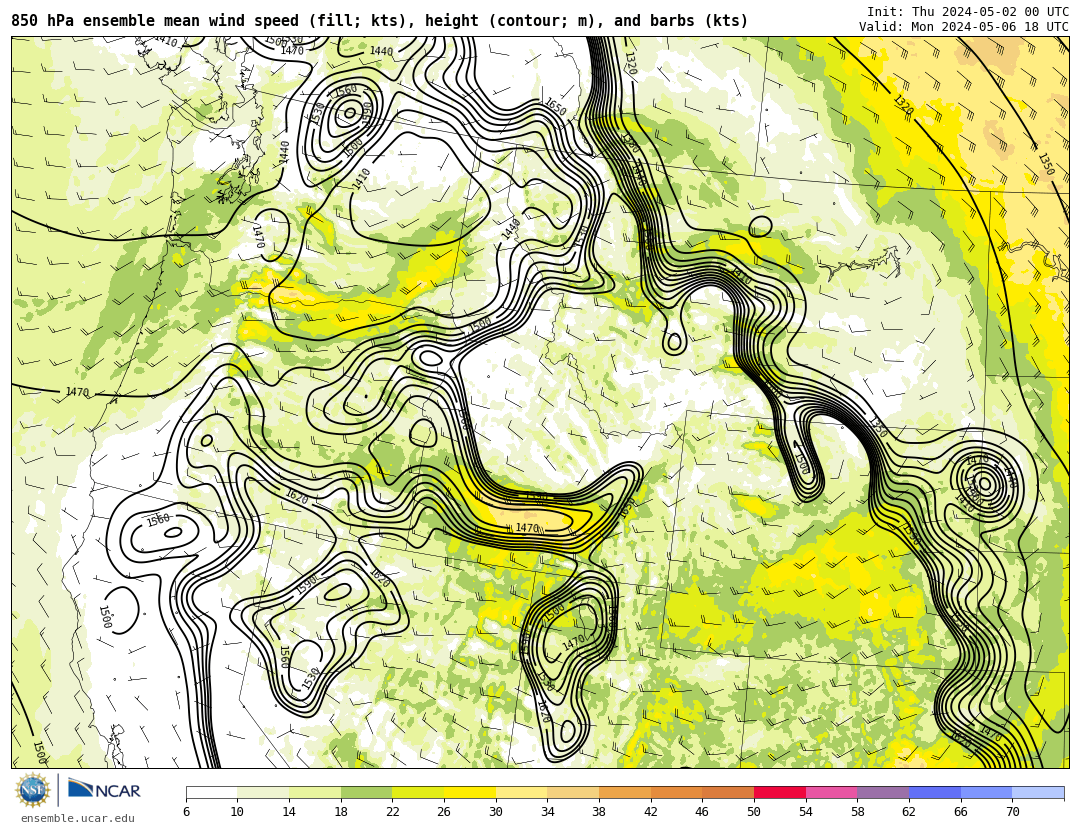1080x831 pixels.
Task: Pick the 34–38 kts tan swatch
Action: tap(573, 792)
